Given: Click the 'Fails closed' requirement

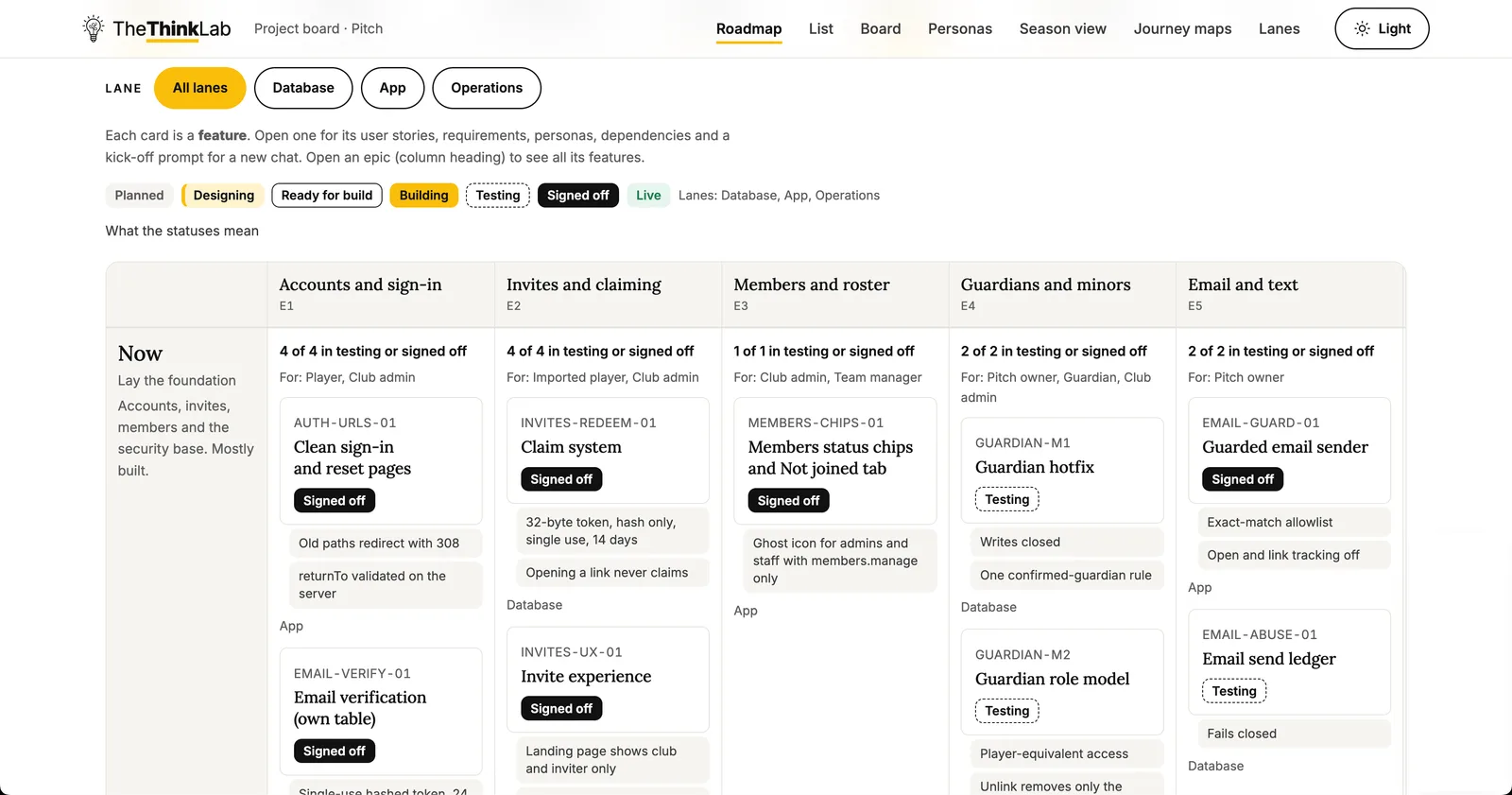Looking at the screenshot, I should [1294, 734].
